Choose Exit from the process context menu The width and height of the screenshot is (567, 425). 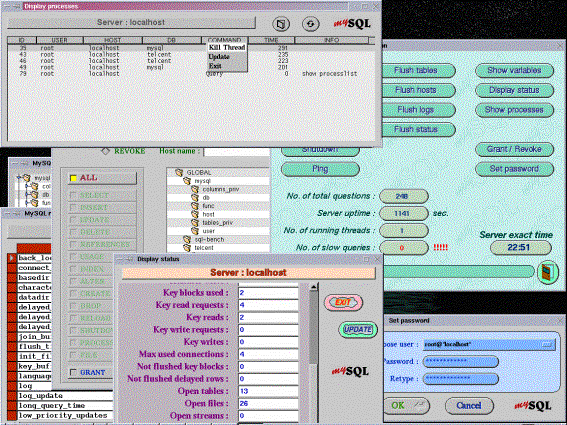[227, 66]
